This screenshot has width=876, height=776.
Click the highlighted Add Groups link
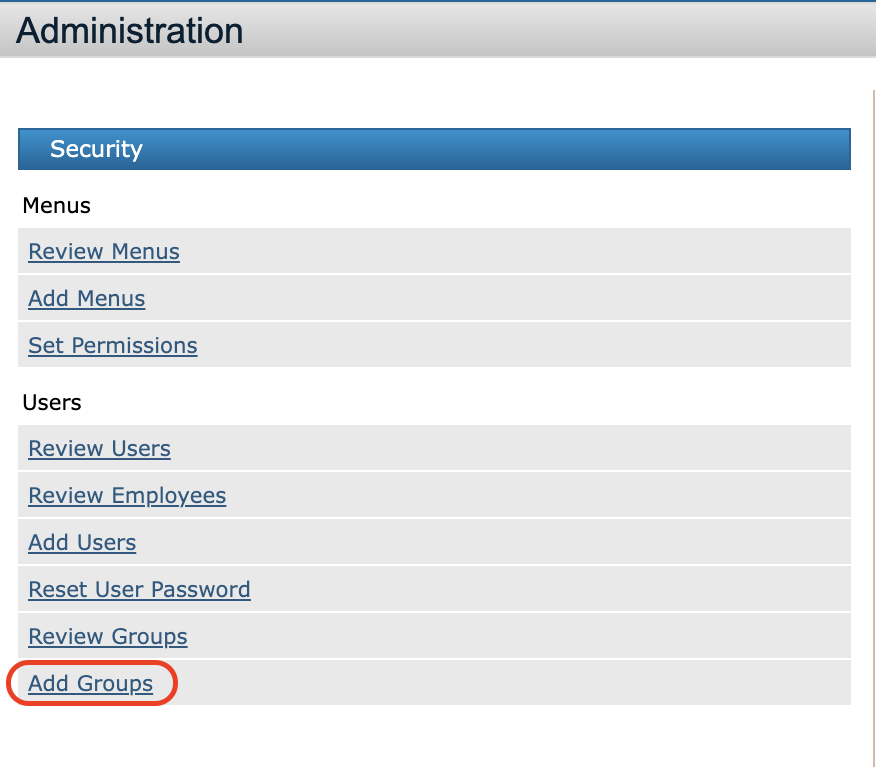[x=91, y=684]
